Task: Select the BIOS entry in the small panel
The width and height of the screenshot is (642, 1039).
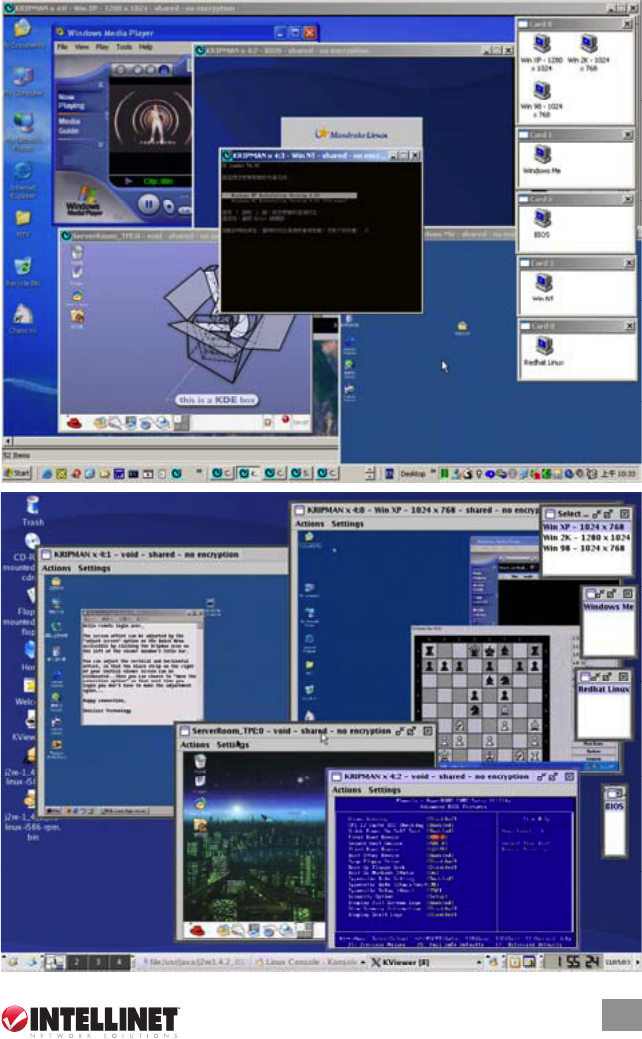Action: click(614, 806)
